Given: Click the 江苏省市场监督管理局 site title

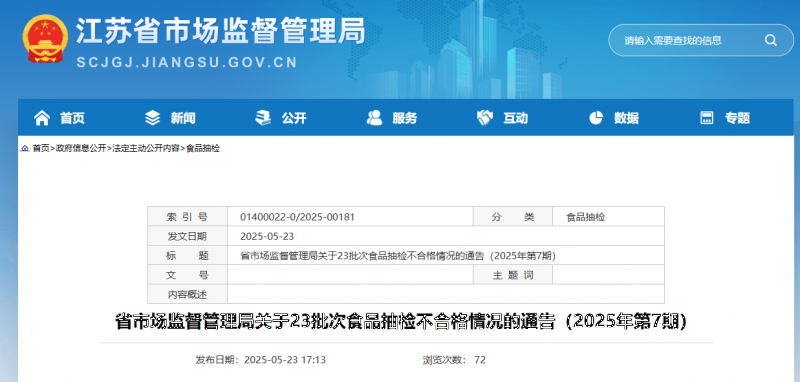Looking at the screenshot, I should coord(221,31).
